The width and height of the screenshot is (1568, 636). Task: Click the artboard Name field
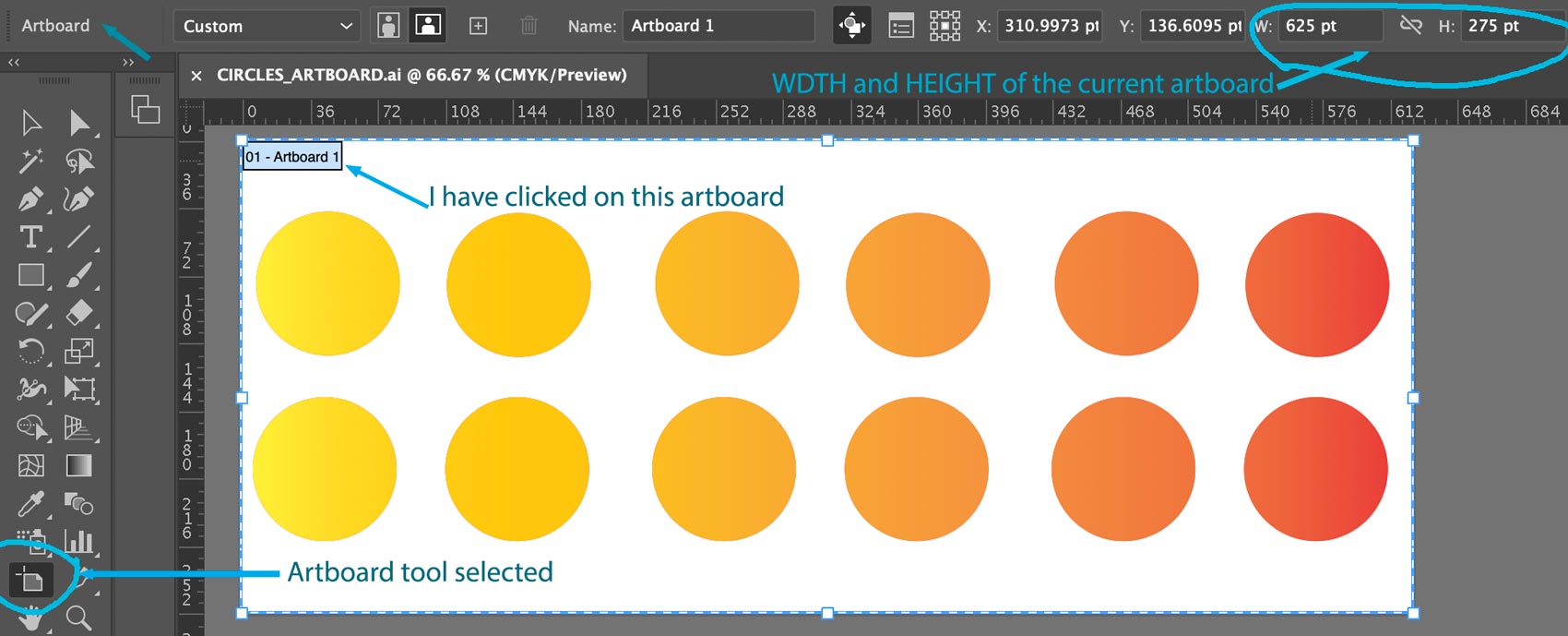718,26
